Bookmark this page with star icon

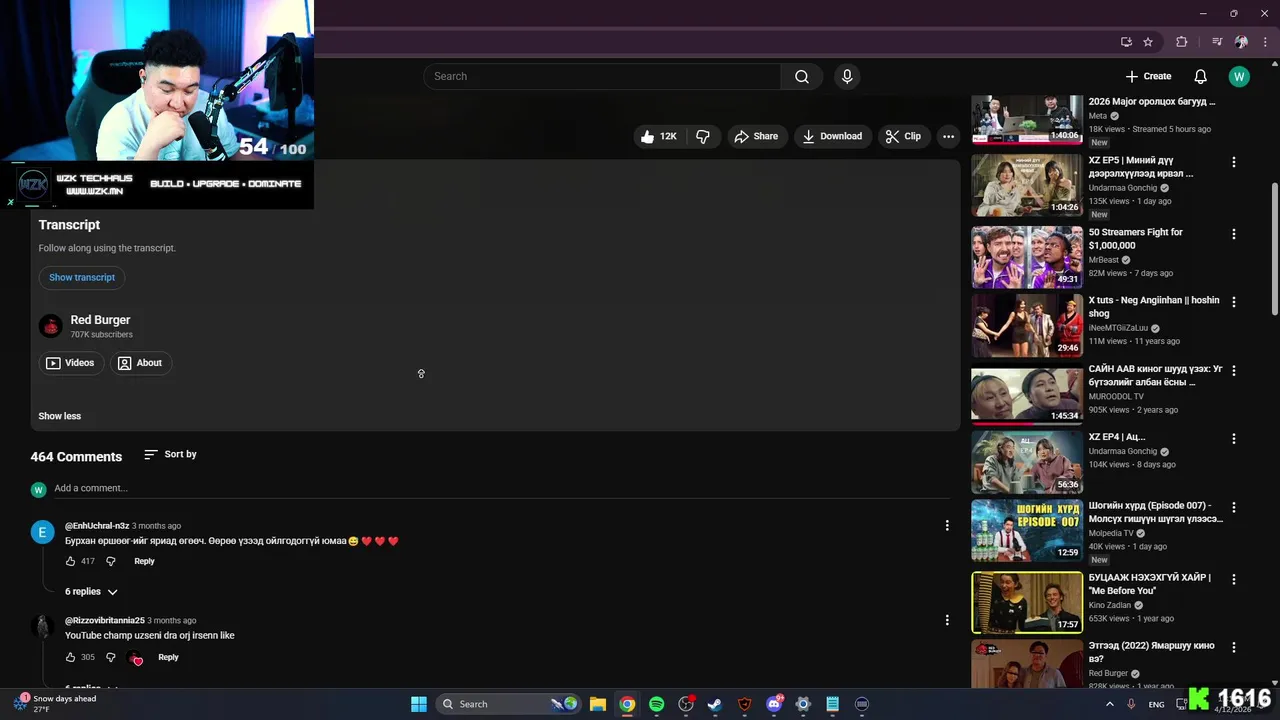(x=1148, y=42)
